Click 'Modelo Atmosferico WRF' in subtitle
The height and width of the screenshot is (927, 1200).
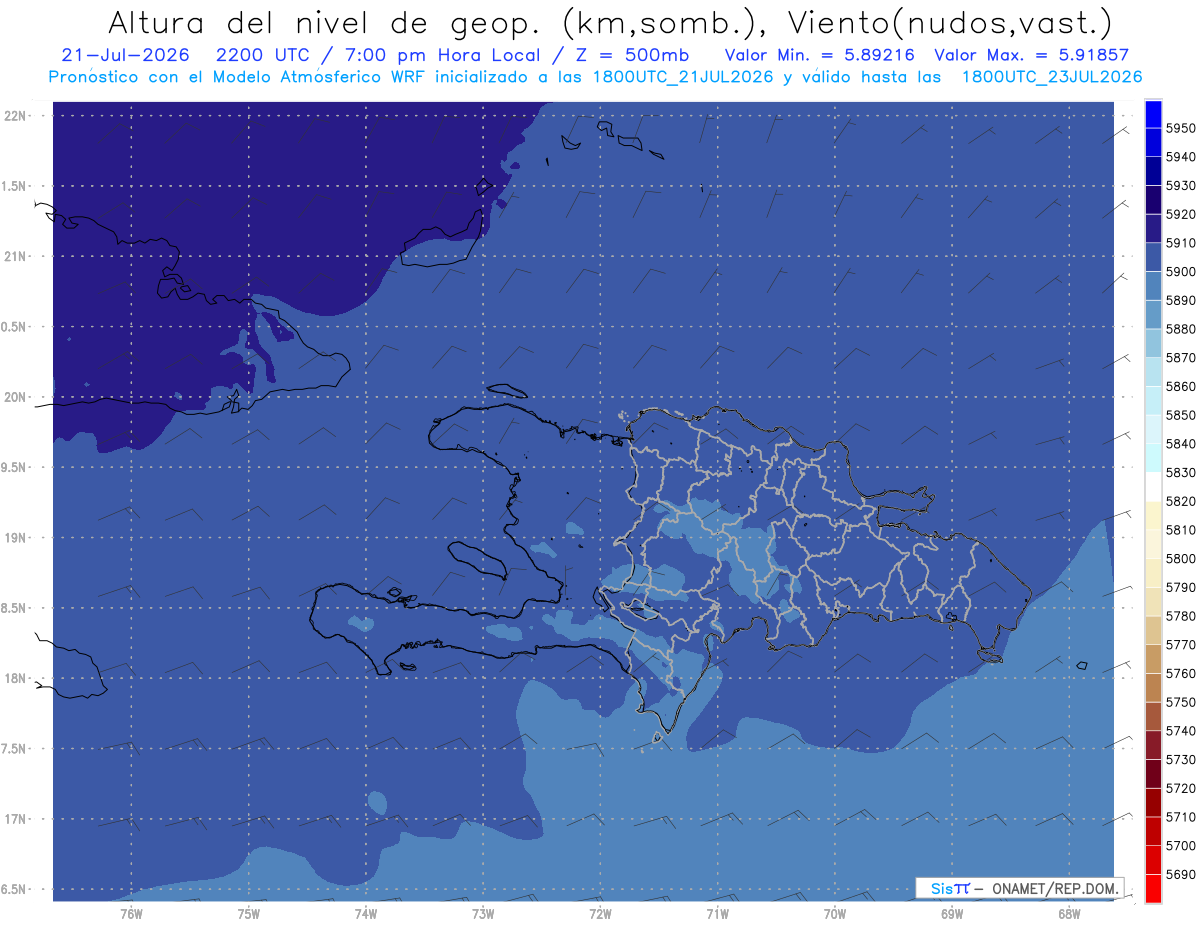320,77
